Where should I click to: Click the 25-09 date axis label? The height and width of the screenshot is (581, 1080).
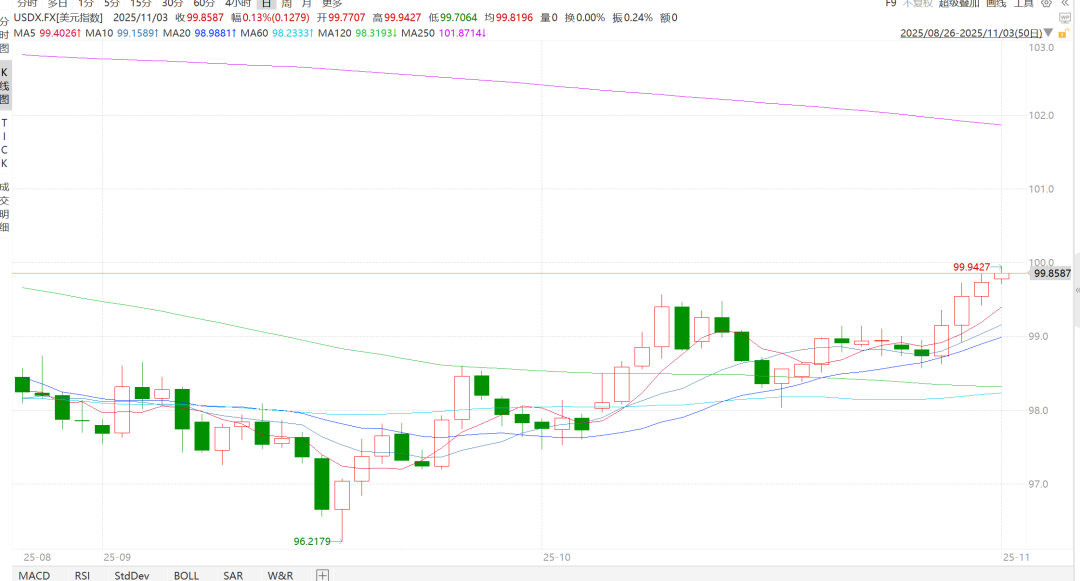(117, 558)
